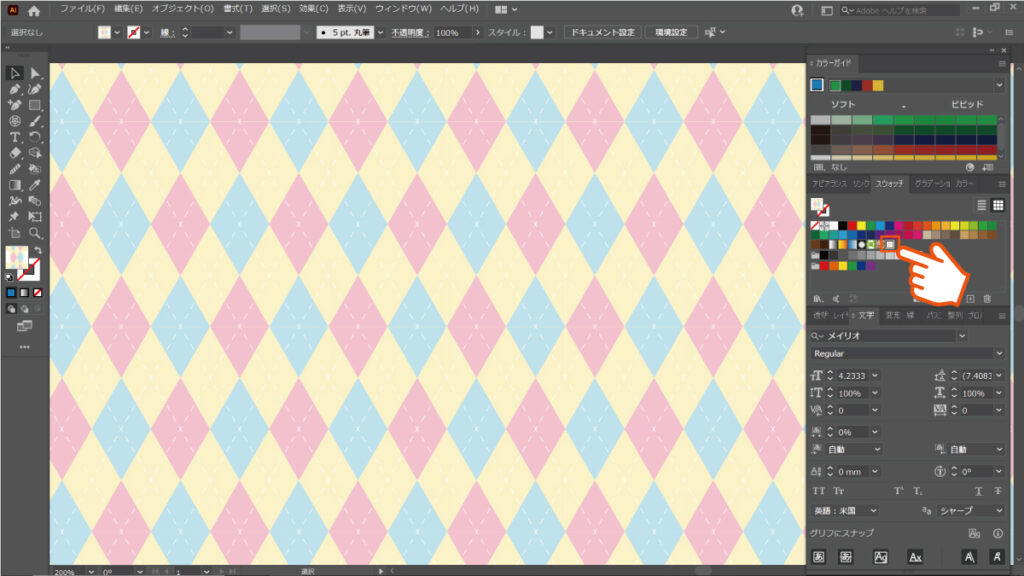This screenshot has width=1024, height=576.
Task: Open the ファイル(F) menu
Action: (x=82, y=9)
